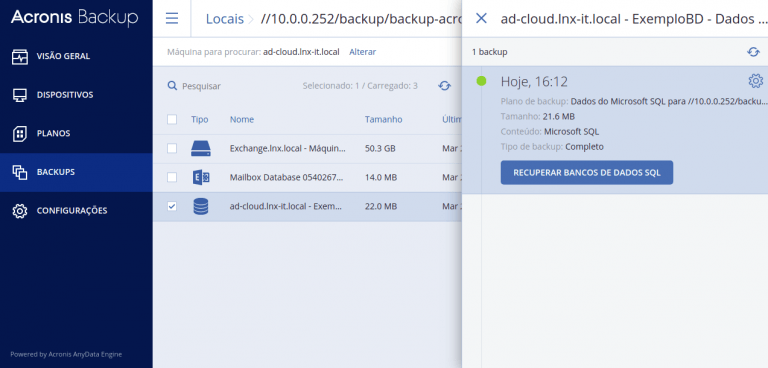768x368 pixels.
Task: Sort by Nome column header
Action: [242, 119]
